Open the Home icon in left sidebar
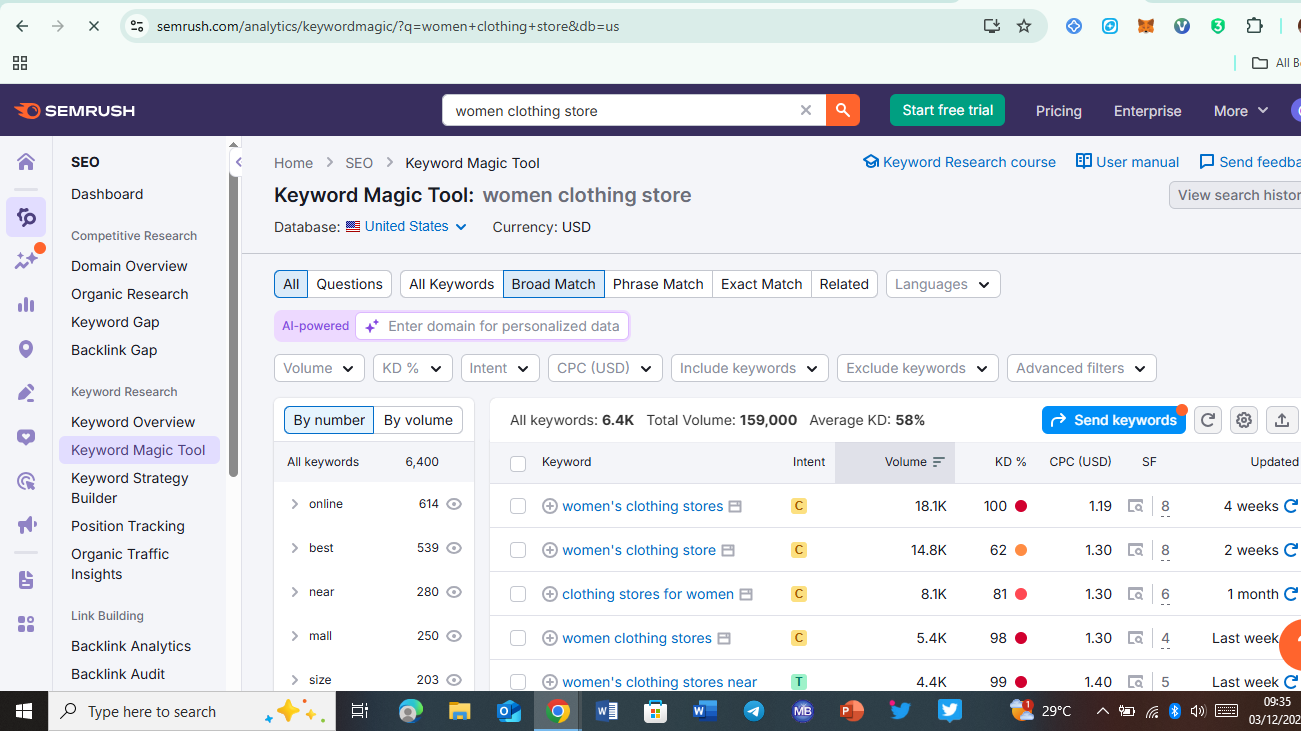This screenshot has height=731, width=1301. (x=26, y=162)
